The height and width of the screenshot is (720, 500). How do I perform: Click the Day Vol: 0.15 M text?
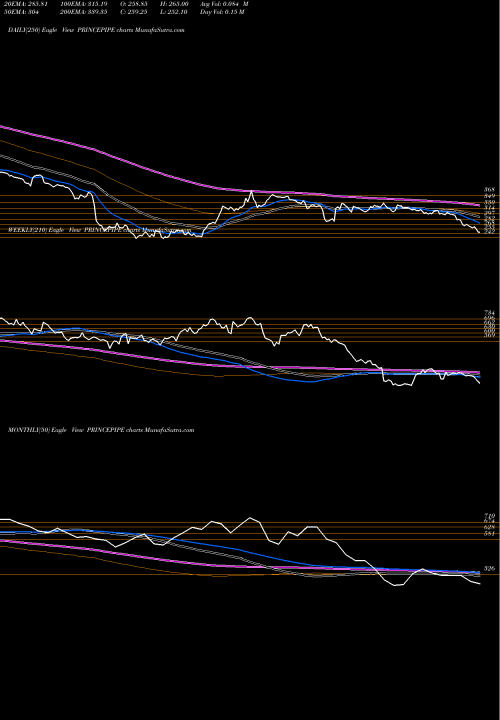coord(222,12)
